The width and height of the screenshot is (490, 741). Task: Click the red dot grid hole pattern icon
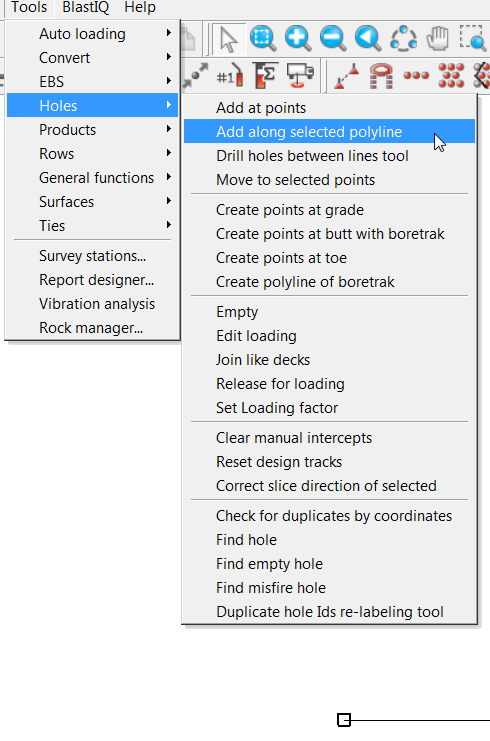click(x=451, y=76)
